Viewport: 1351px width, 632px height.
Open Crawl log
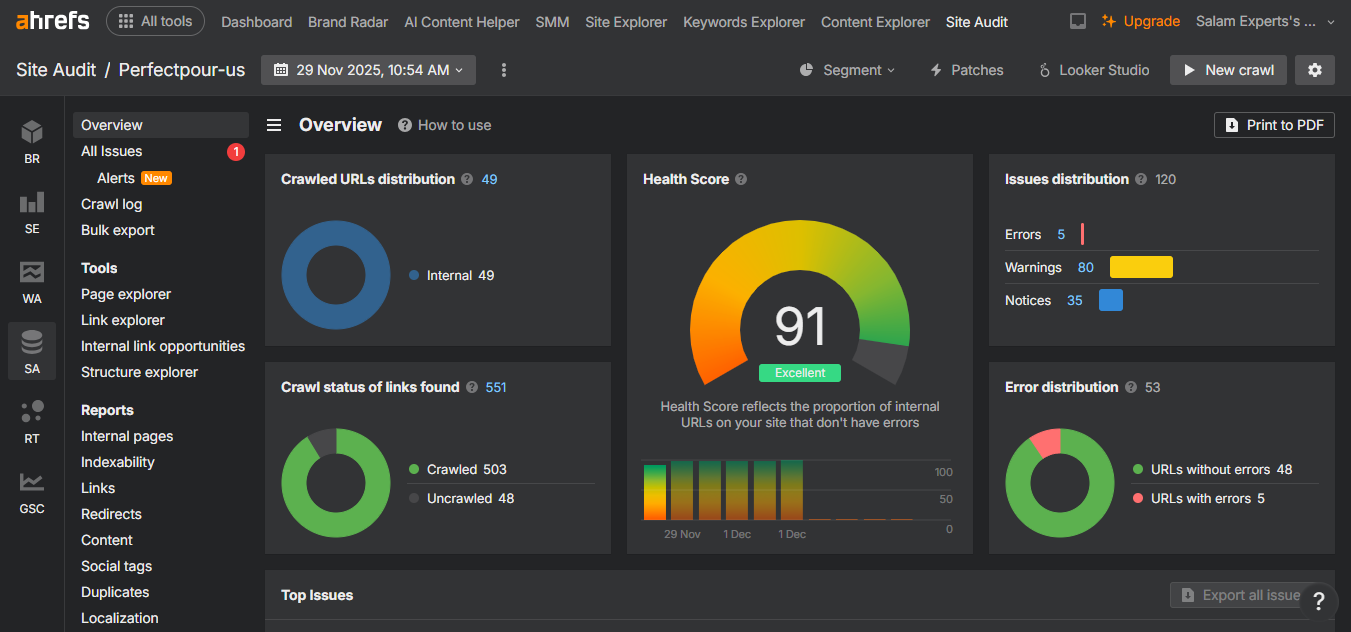click(x=112, y=204)
